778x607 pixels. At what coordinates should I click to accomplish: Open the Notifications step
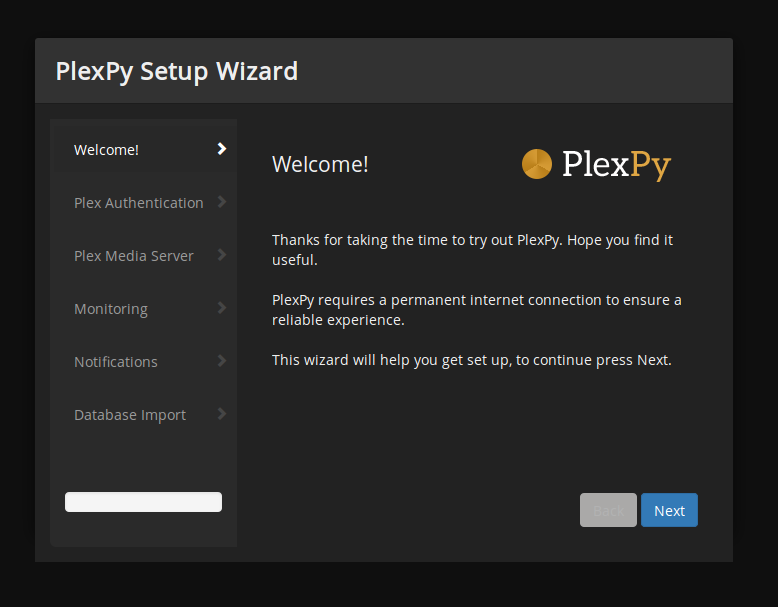coord(143,362)
